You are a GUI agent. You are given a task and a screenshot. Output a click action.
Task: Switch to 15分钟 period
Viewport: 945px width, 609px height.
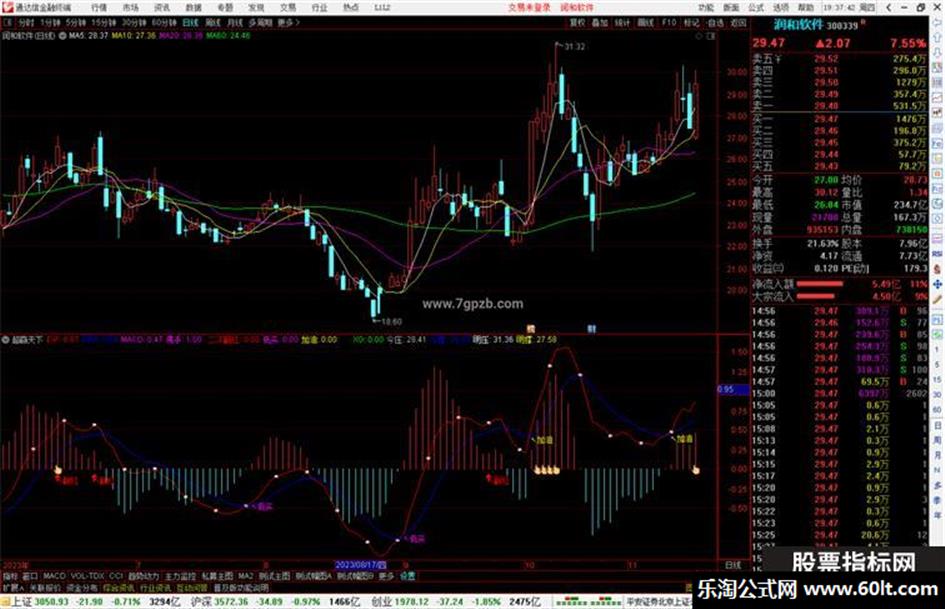coord(104,22)
